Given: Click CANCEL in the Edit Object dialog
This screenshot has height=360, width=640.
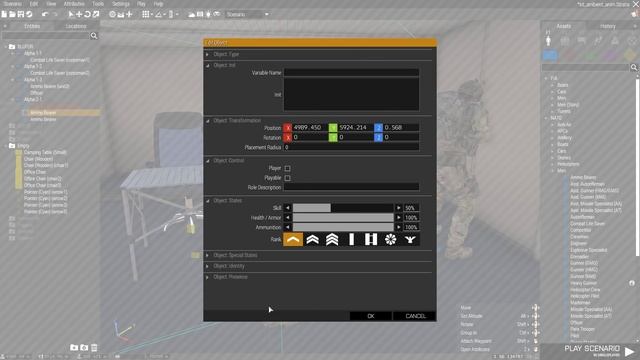Looking at the screenshot, I should click(415, 316).
